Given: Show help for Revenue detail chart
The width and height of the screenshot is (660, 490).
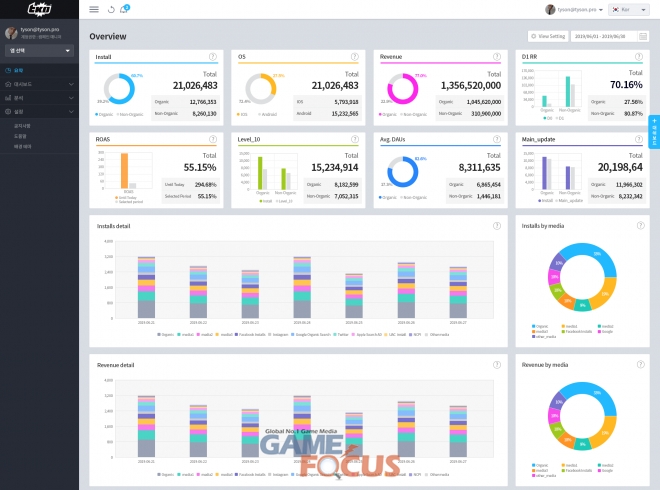Looking at the screenshot, I should [x=497, y=364].
